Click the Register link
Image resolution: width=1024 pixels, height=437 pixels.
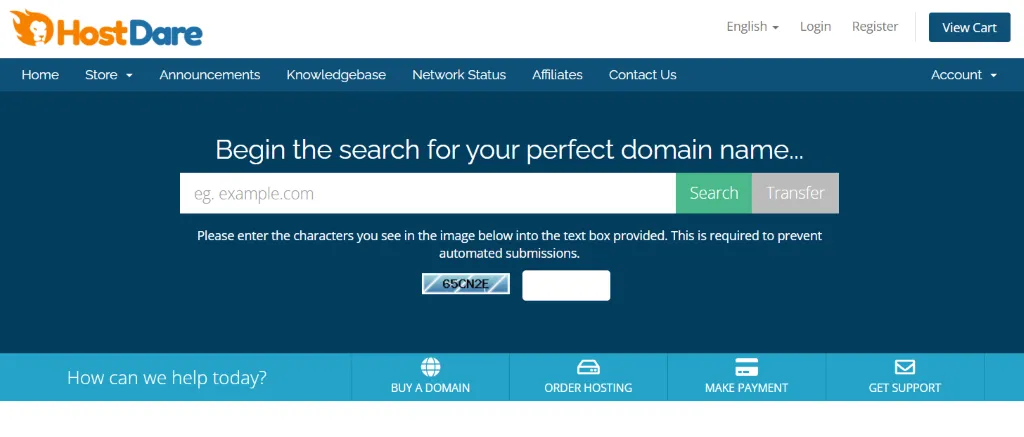tap(874, 27)
